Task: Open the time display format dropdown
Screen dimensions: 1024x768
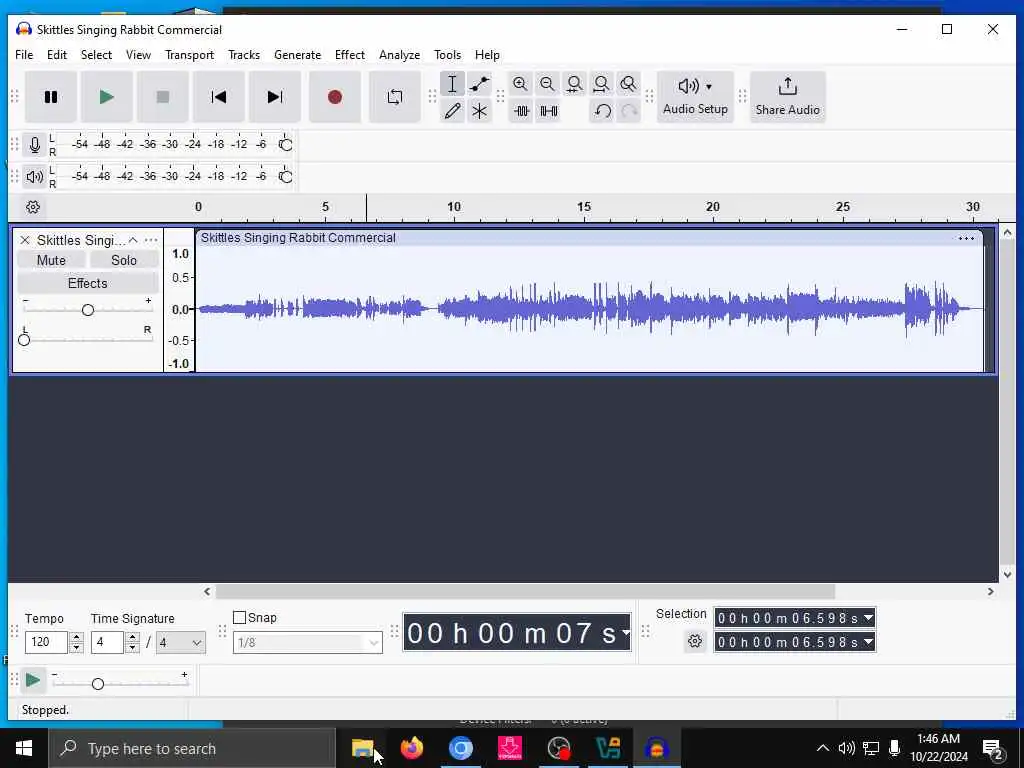Action: [626, 632]
